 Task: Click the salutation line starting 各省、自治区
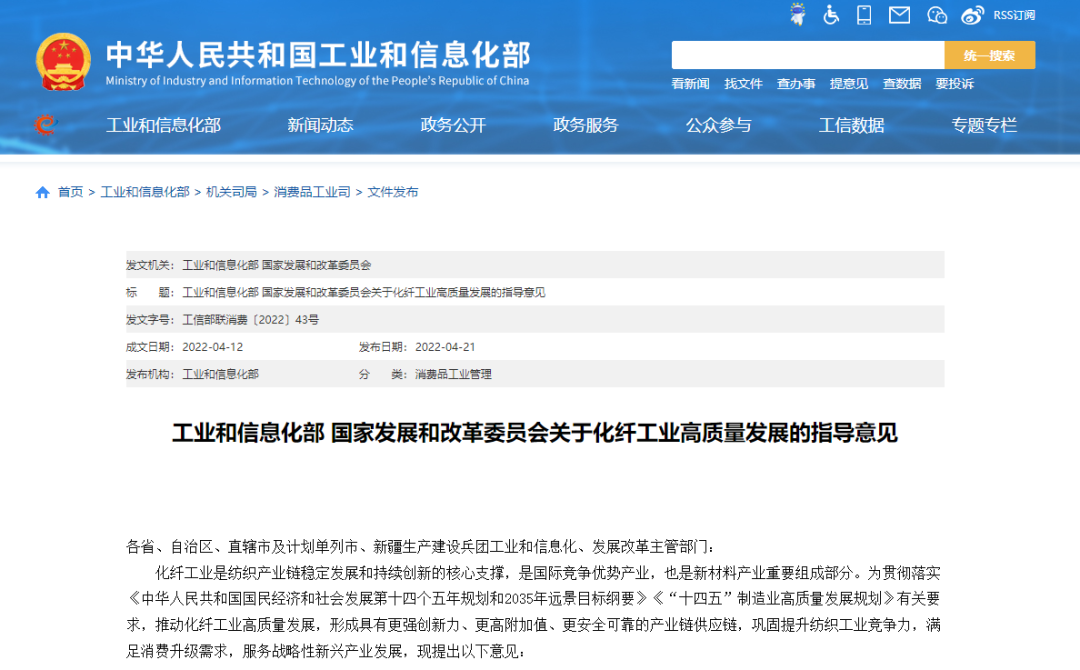(421, 547)
